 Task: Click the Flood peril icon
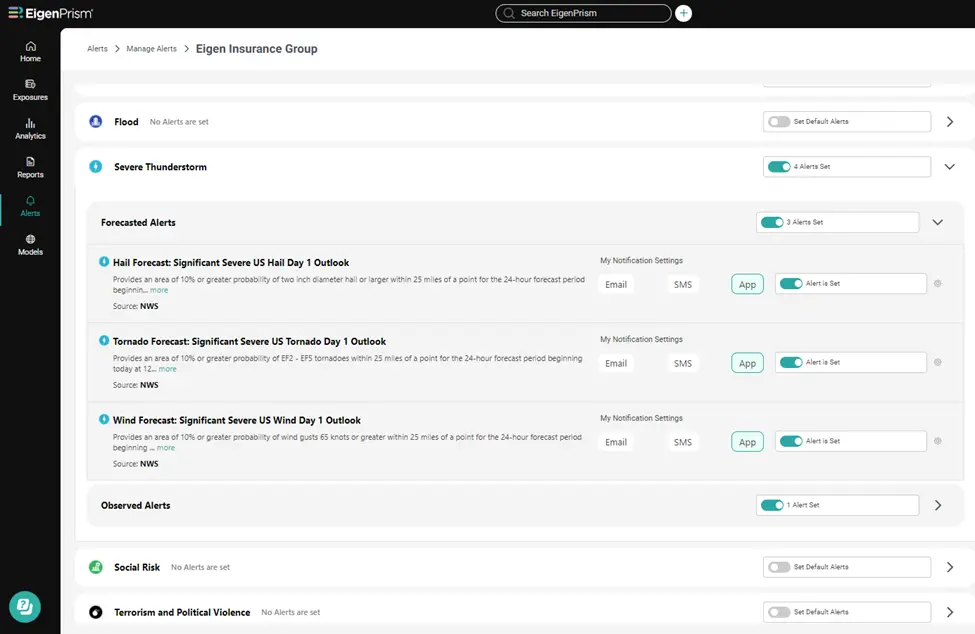[x=96, y=122]
